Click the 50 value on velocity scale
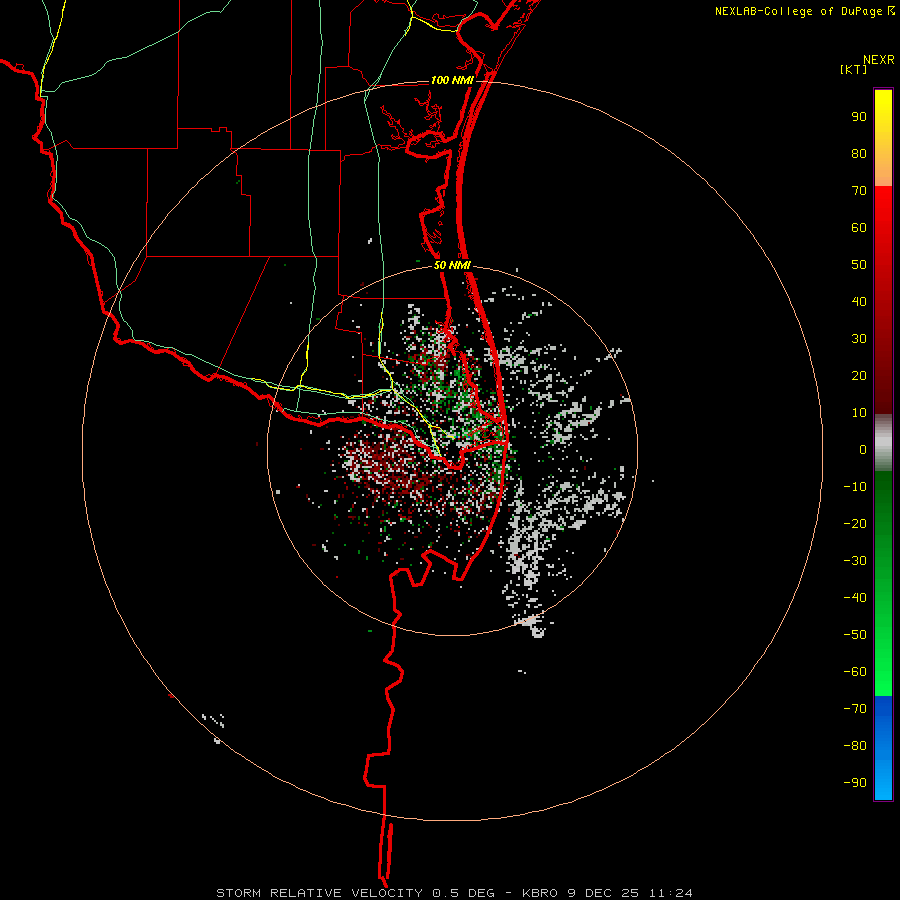Screen dimensions: 900x900 click(859, 265)
